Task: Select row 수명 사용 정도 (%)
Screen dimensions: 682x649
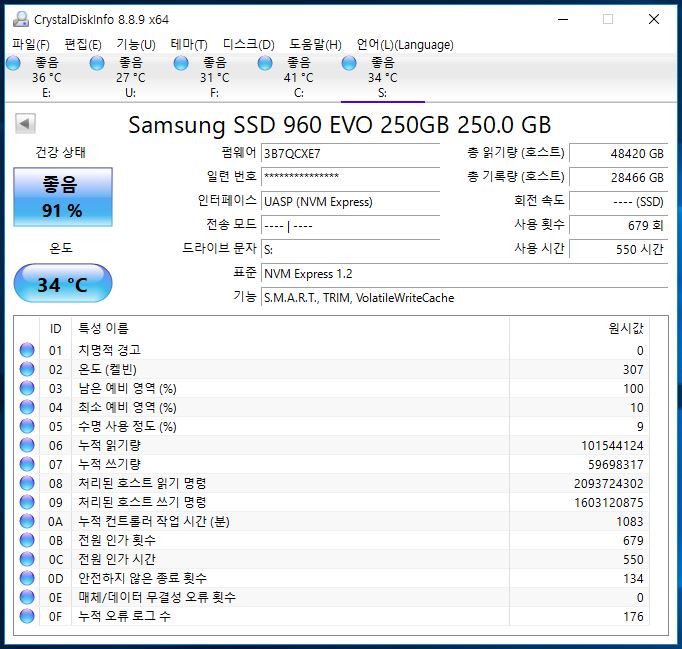Action: pos(331,426)
